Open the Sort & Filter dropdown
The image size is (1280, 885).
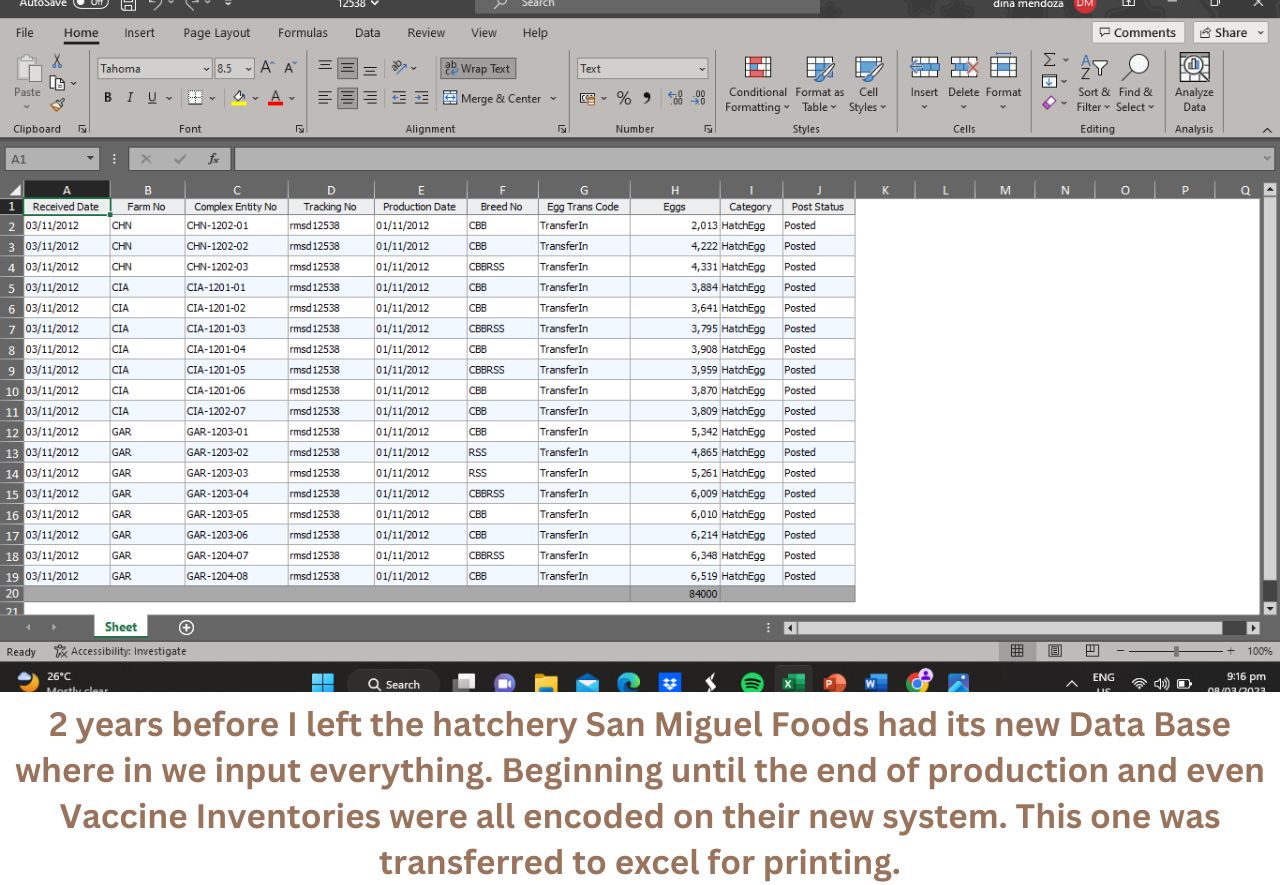click(1093, 84)
